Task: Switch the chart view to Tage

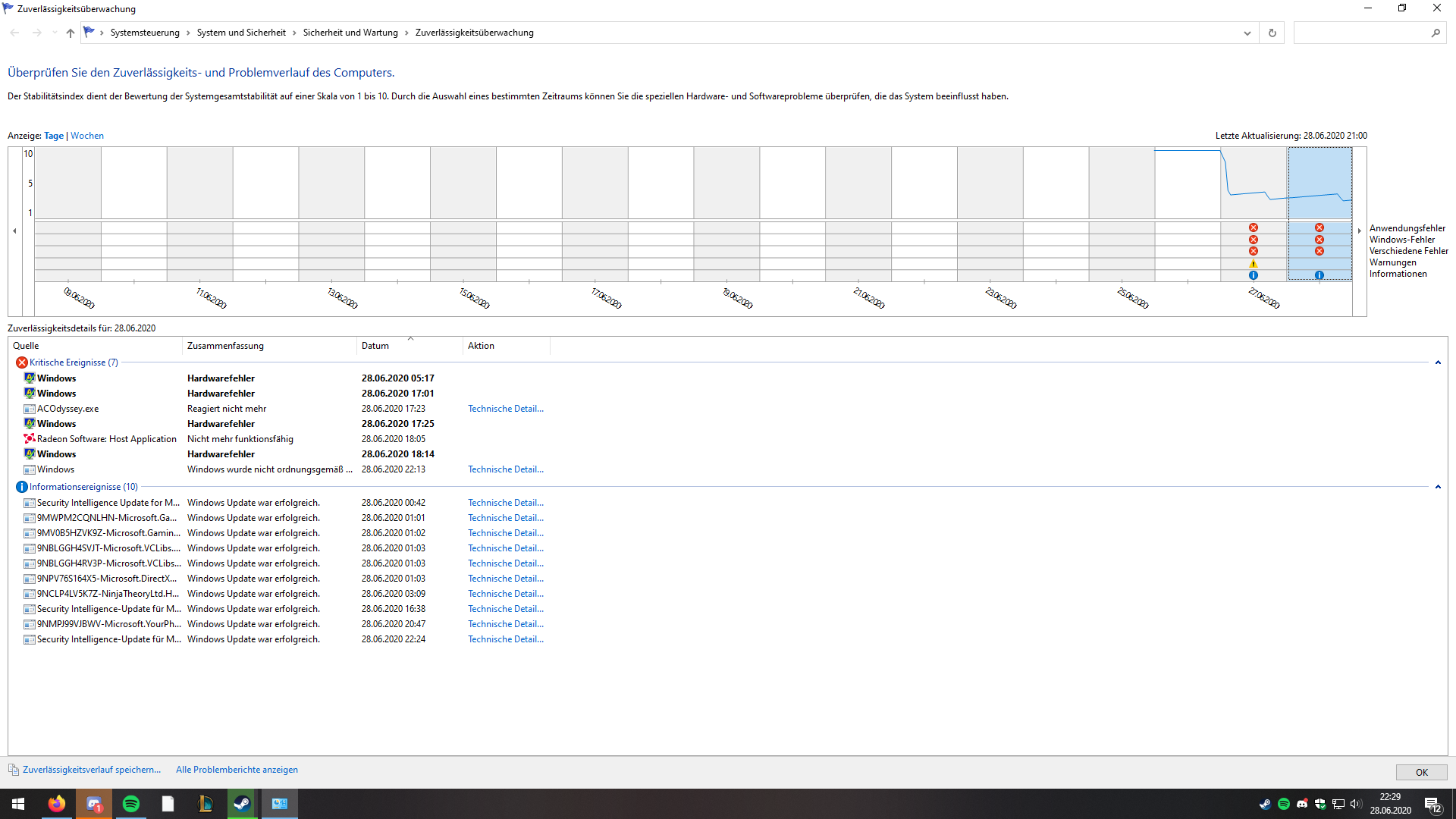Action: click(54, 136)
